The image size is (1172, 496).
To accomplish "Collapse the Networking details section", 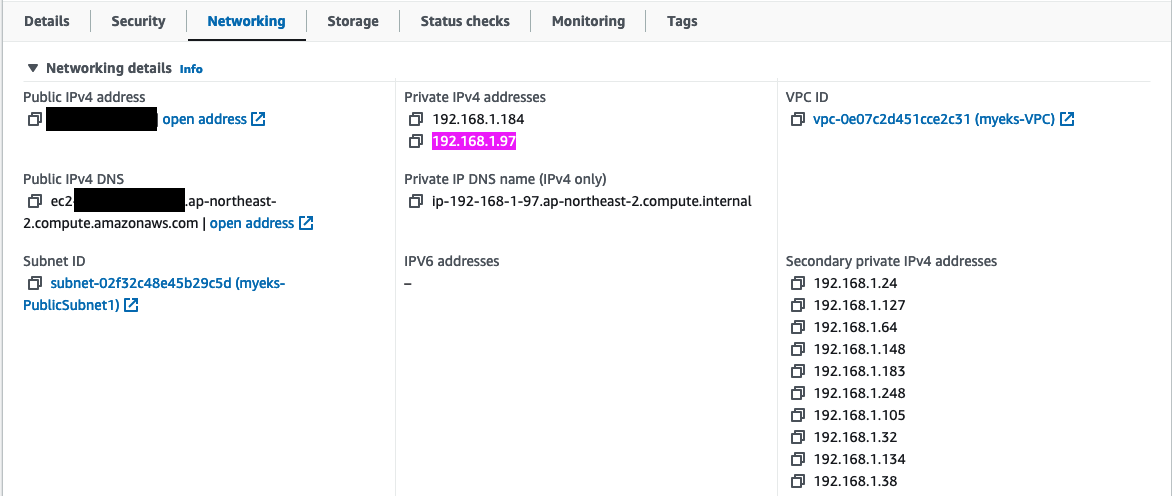I will pos(34,69).
